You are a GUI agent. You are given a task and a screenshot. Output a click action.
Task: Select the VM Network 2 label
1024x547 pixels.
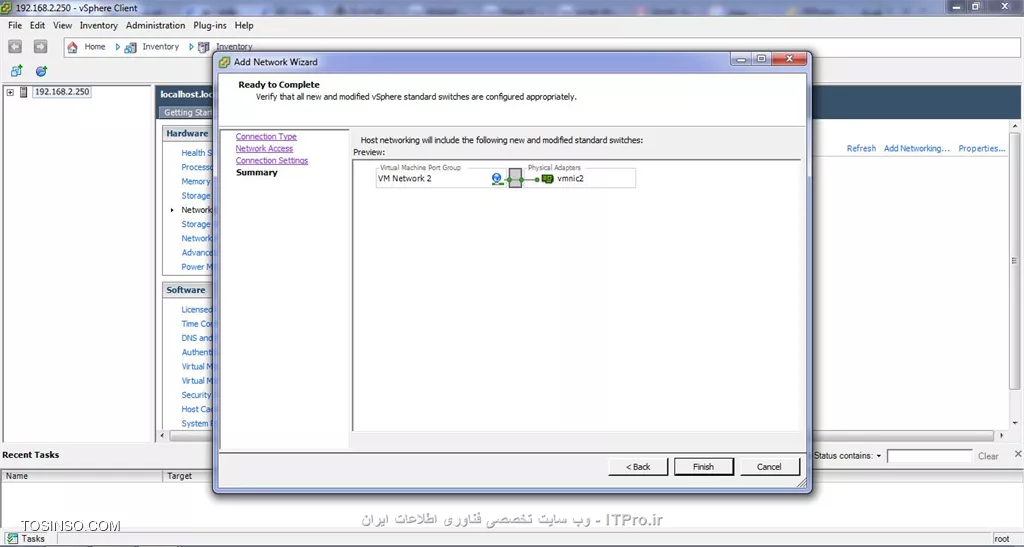coord(404,178)
